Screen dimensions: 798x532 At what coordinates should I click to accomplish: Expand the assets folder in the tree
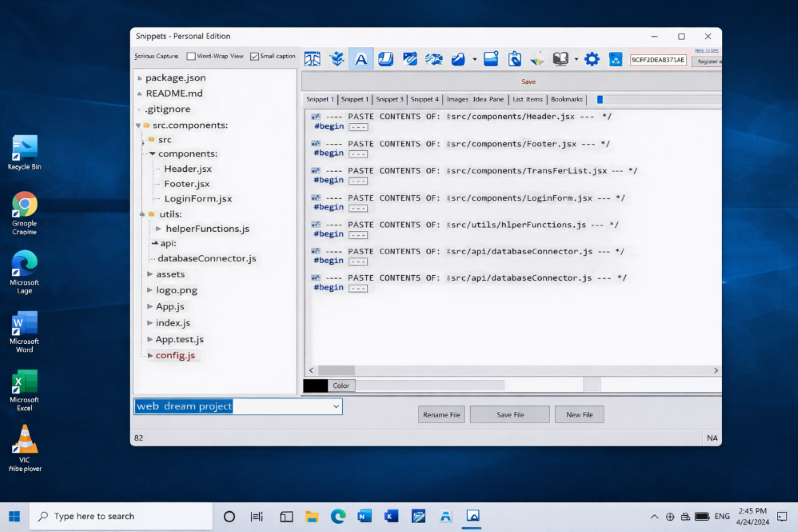coord(150,274)
